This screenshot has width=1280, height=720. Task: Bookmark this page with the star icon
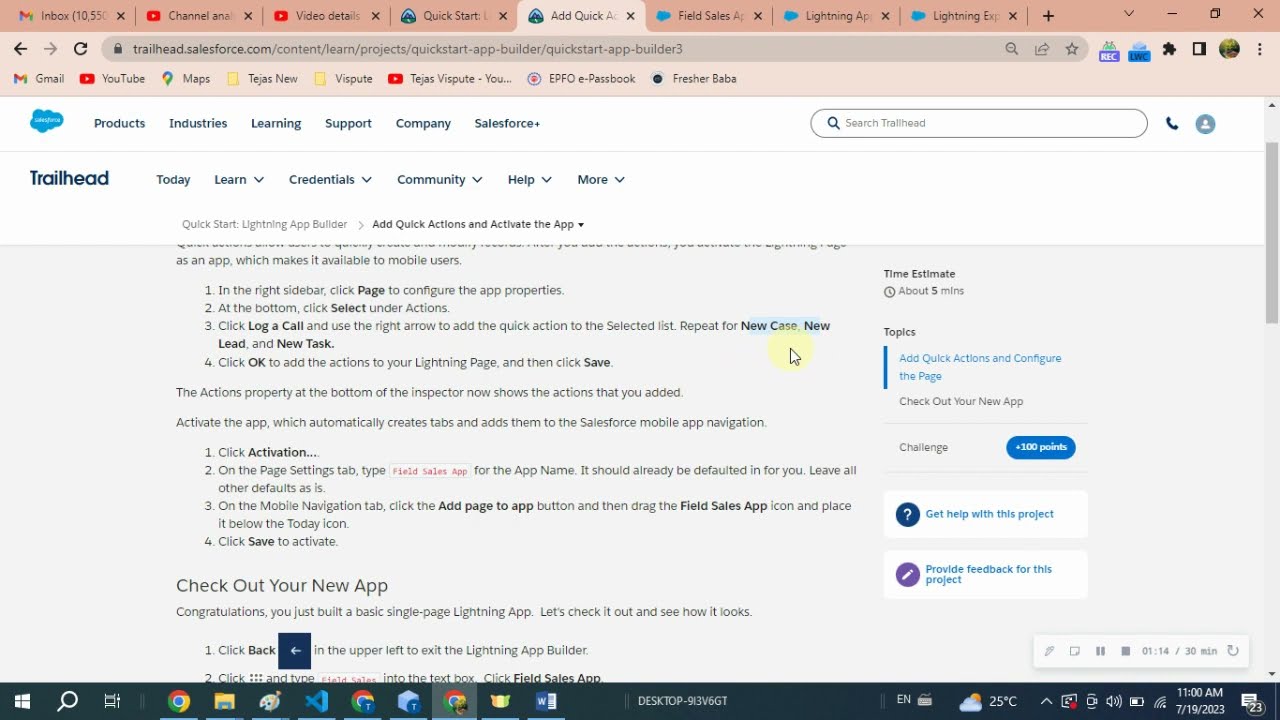(x=1072, y=49)
